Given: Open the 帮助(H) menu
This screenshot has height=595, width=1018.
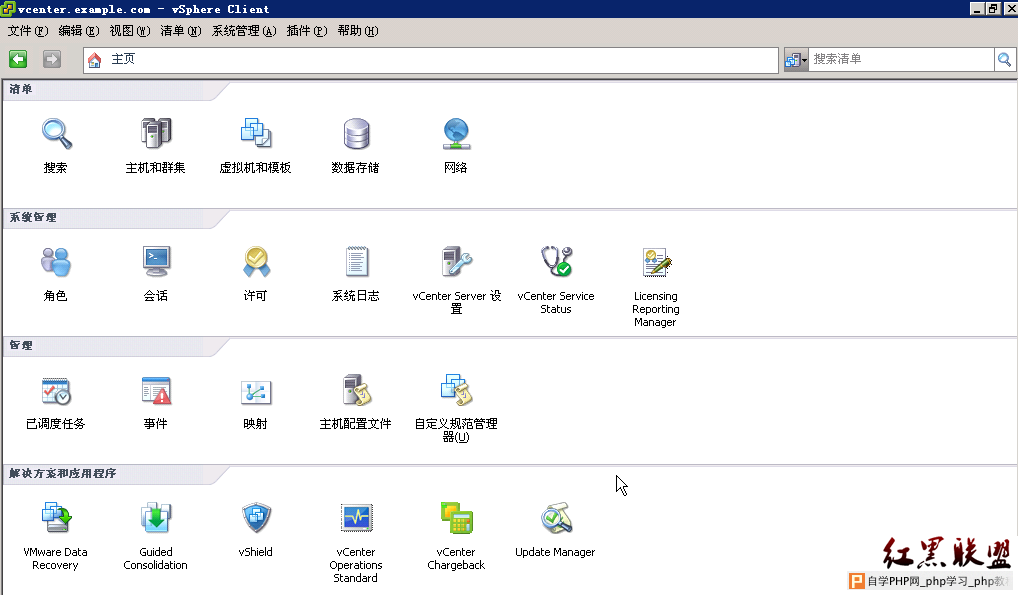Looking at the screenshot, I should coord(358,31).
